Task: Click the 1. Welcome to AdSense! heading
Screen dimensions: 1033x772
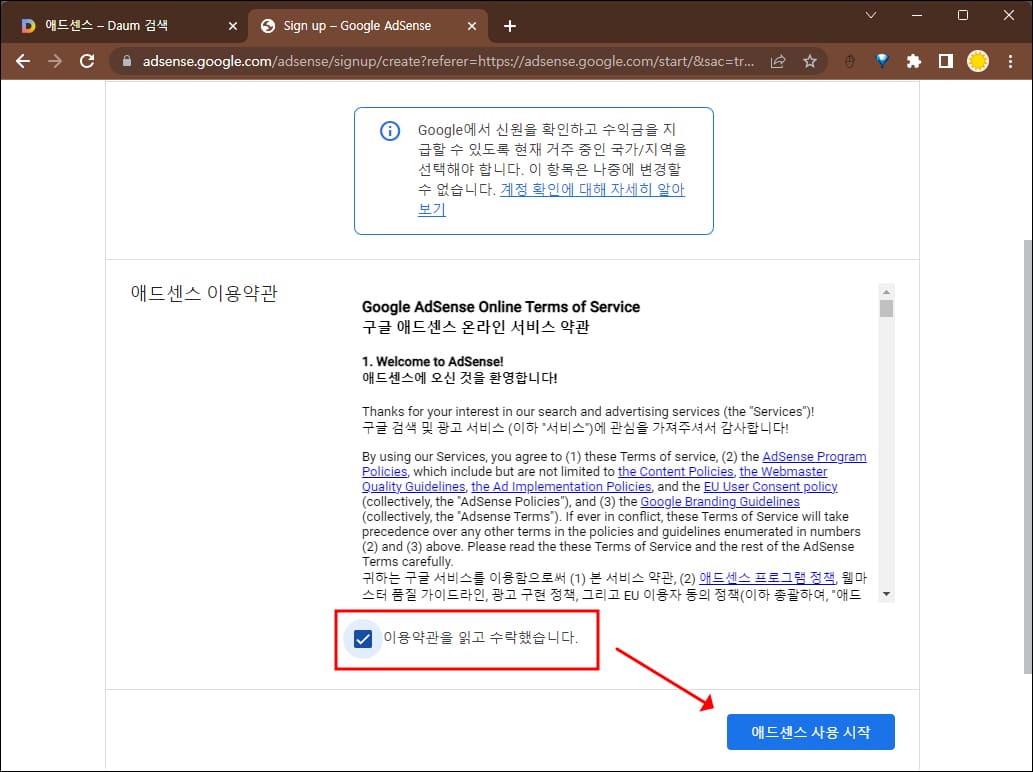Action: pos(433,362)
